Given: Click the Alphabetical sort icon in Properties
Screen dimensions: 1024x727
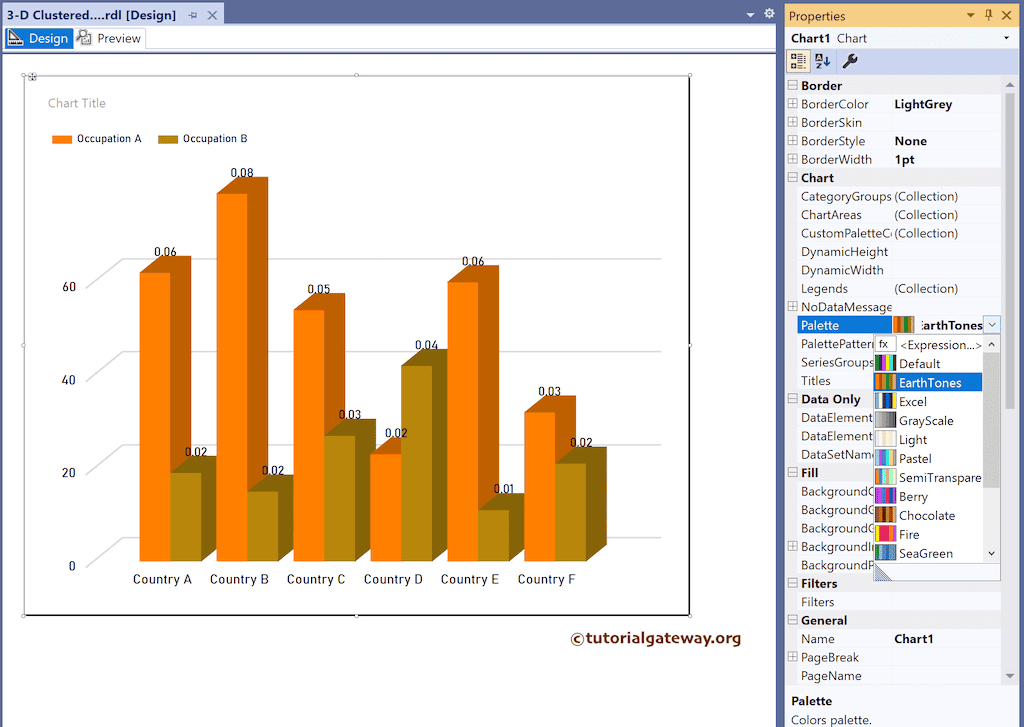Looking at the screenshot, I should pos(823,61).
